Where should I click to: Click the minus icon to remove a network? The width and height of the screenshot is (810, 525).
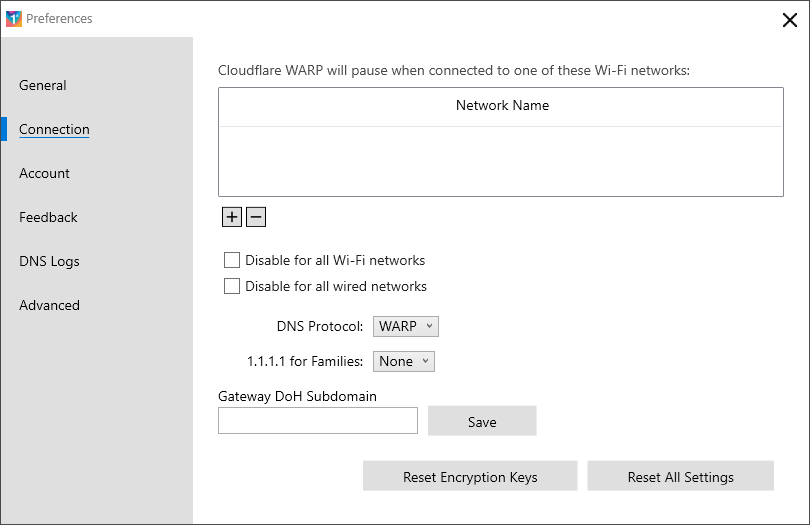256,217
